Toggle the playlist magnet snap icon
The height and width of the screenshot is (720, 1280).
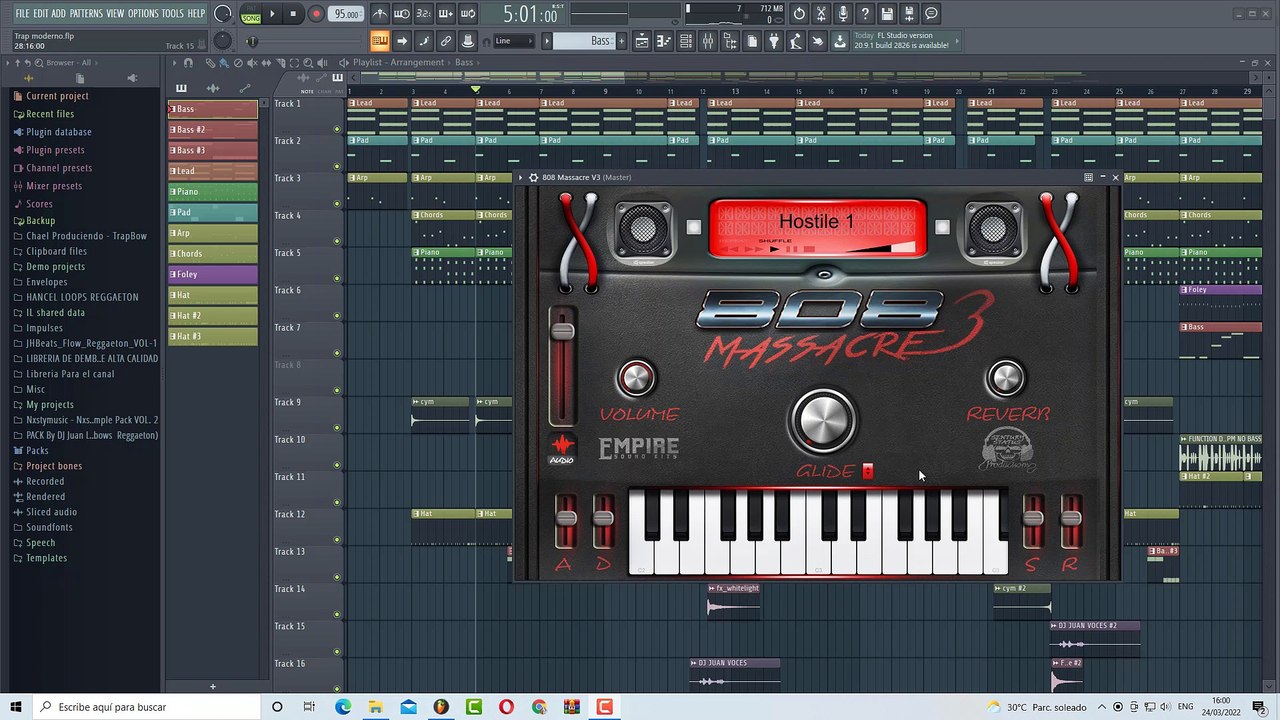(188, 63)
